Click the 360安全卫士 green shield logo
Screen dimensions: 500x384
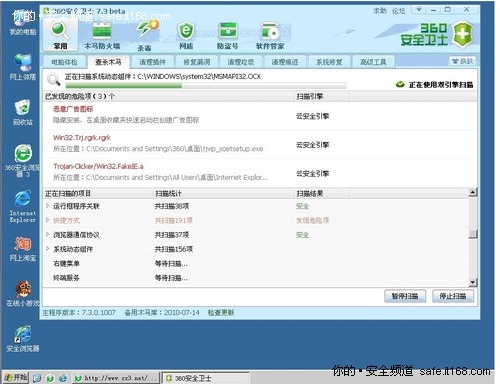click(x=463, y=34)
